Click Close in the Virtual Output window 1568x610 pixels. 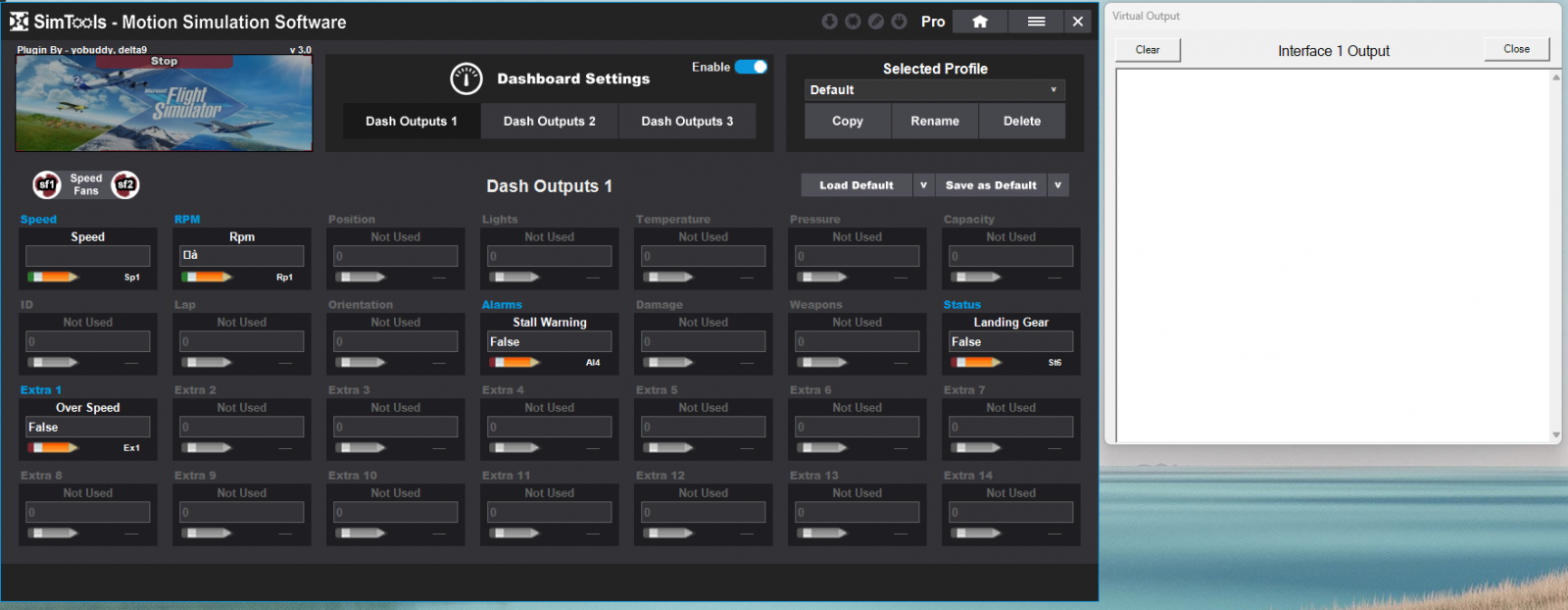coord(1517,49)
